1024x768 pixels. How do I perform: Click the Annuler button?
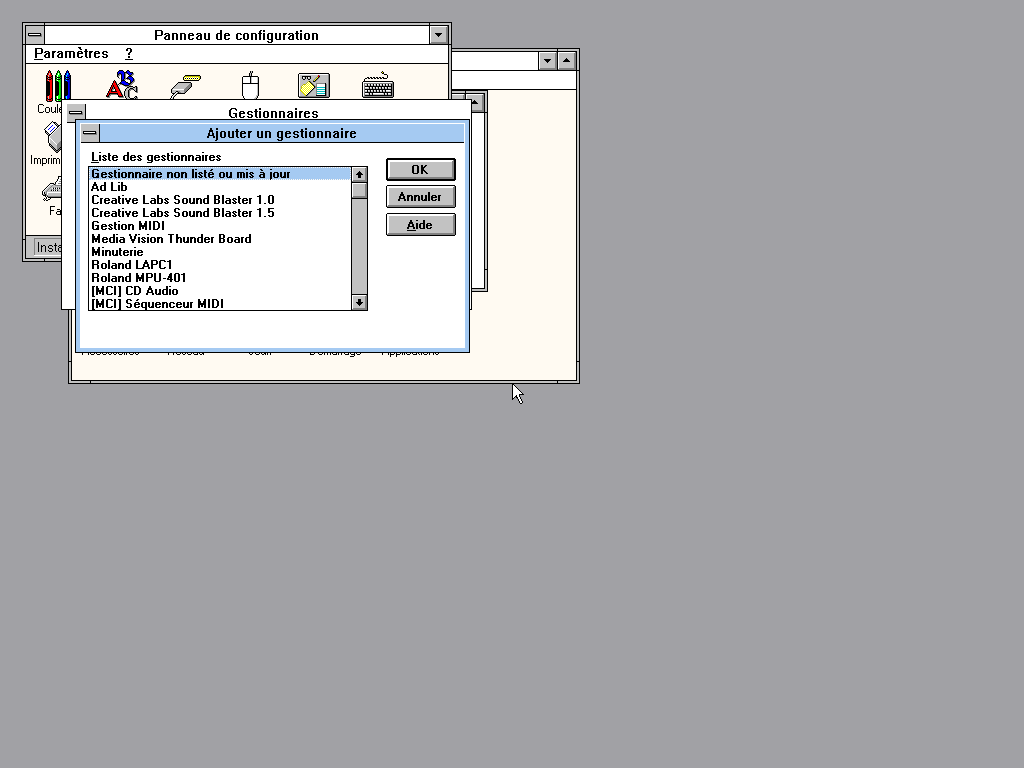click(x=421, y=197)
